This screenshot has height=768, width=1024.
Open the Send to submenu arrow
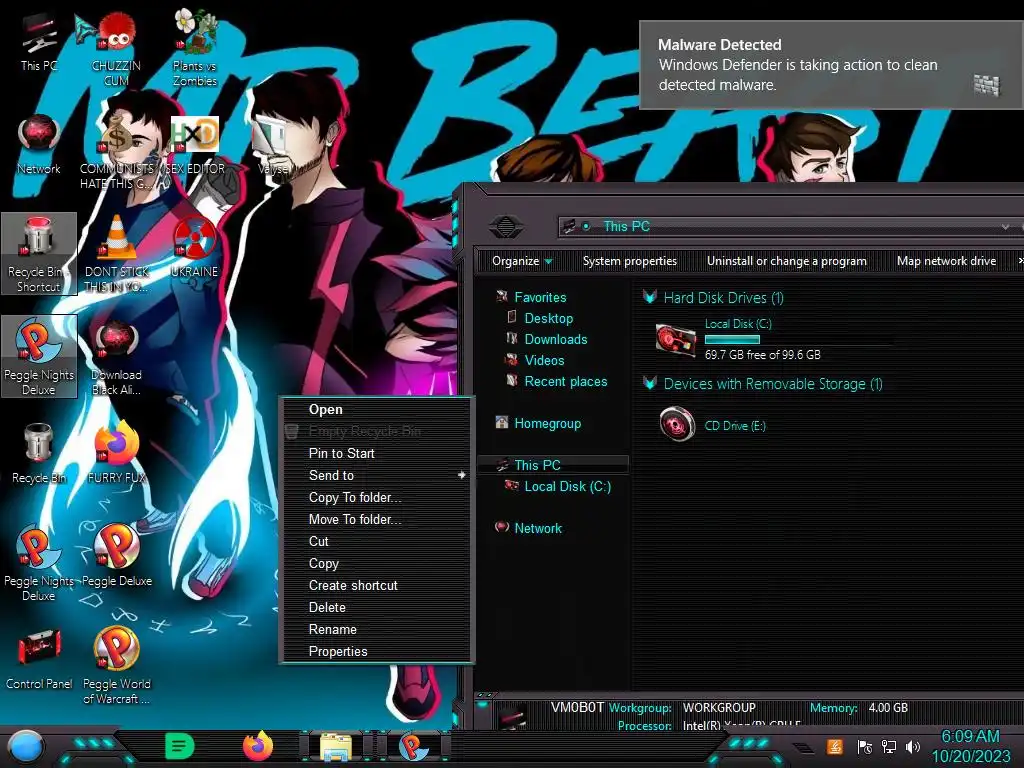pos(462,475)
